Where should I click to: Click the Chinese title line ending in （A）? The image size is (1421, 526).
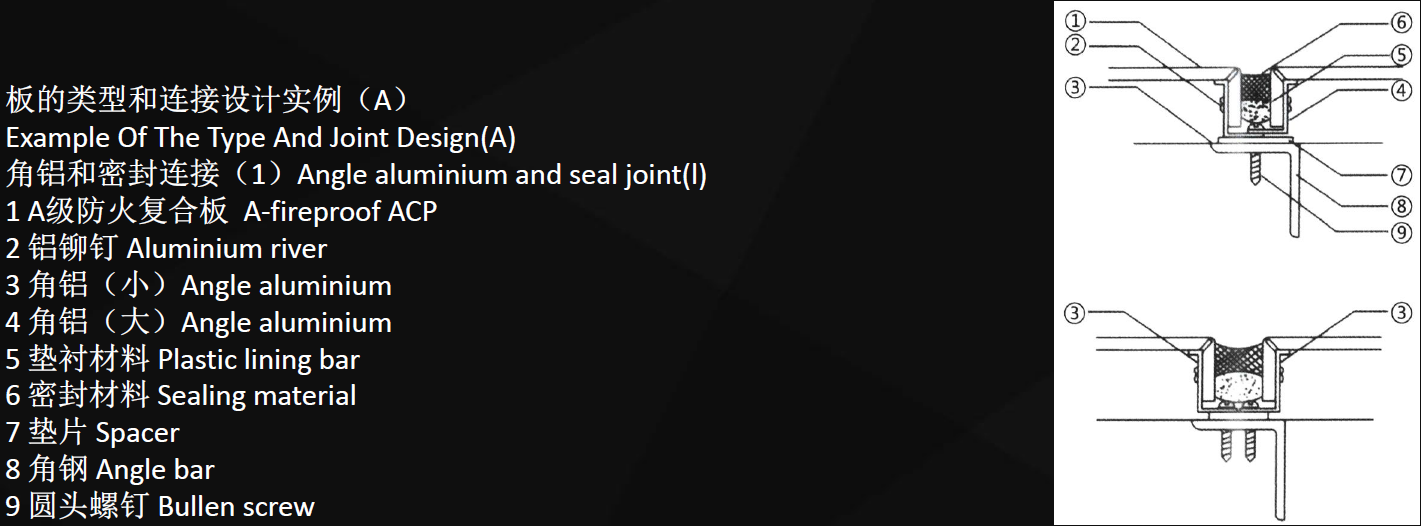click(206, 100)
